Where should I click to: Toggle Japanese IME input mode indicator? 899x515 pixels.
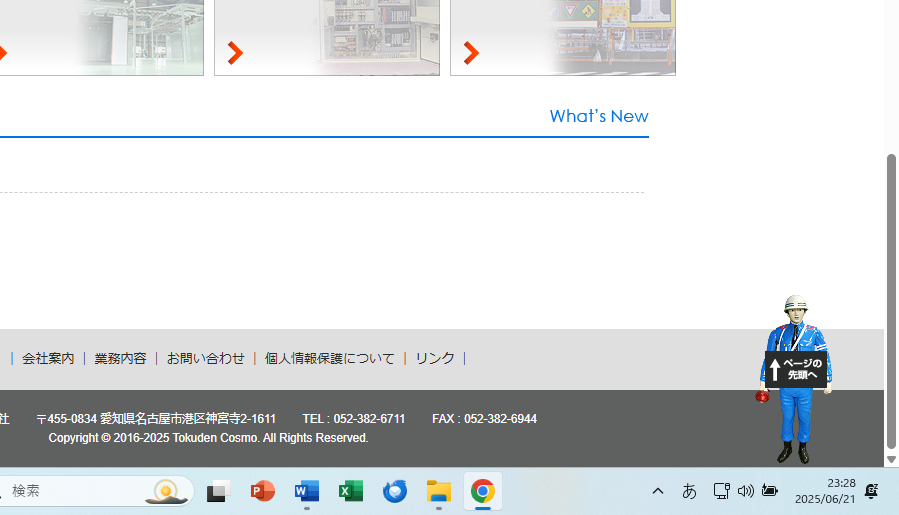pyautogui.click(x=689, y=491)
